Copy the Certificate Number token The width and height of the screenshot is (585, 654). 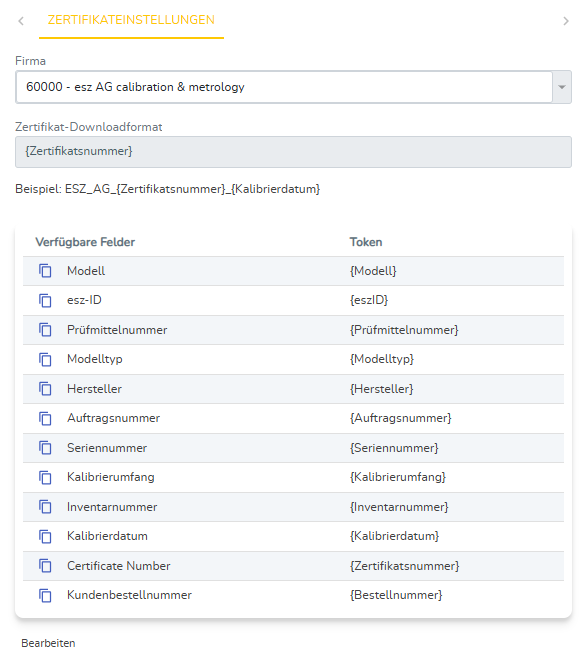[x=45, y=566]
